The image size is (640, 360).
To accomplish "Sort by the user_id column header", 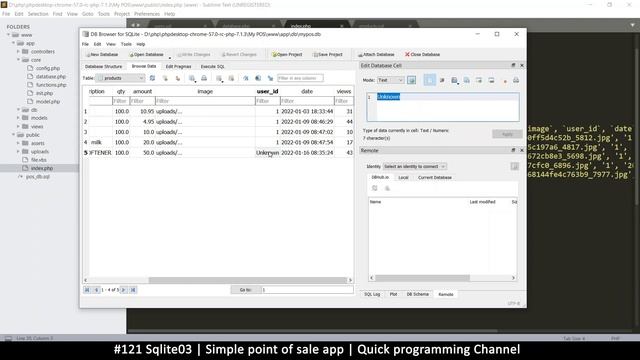I will [267, 91].
